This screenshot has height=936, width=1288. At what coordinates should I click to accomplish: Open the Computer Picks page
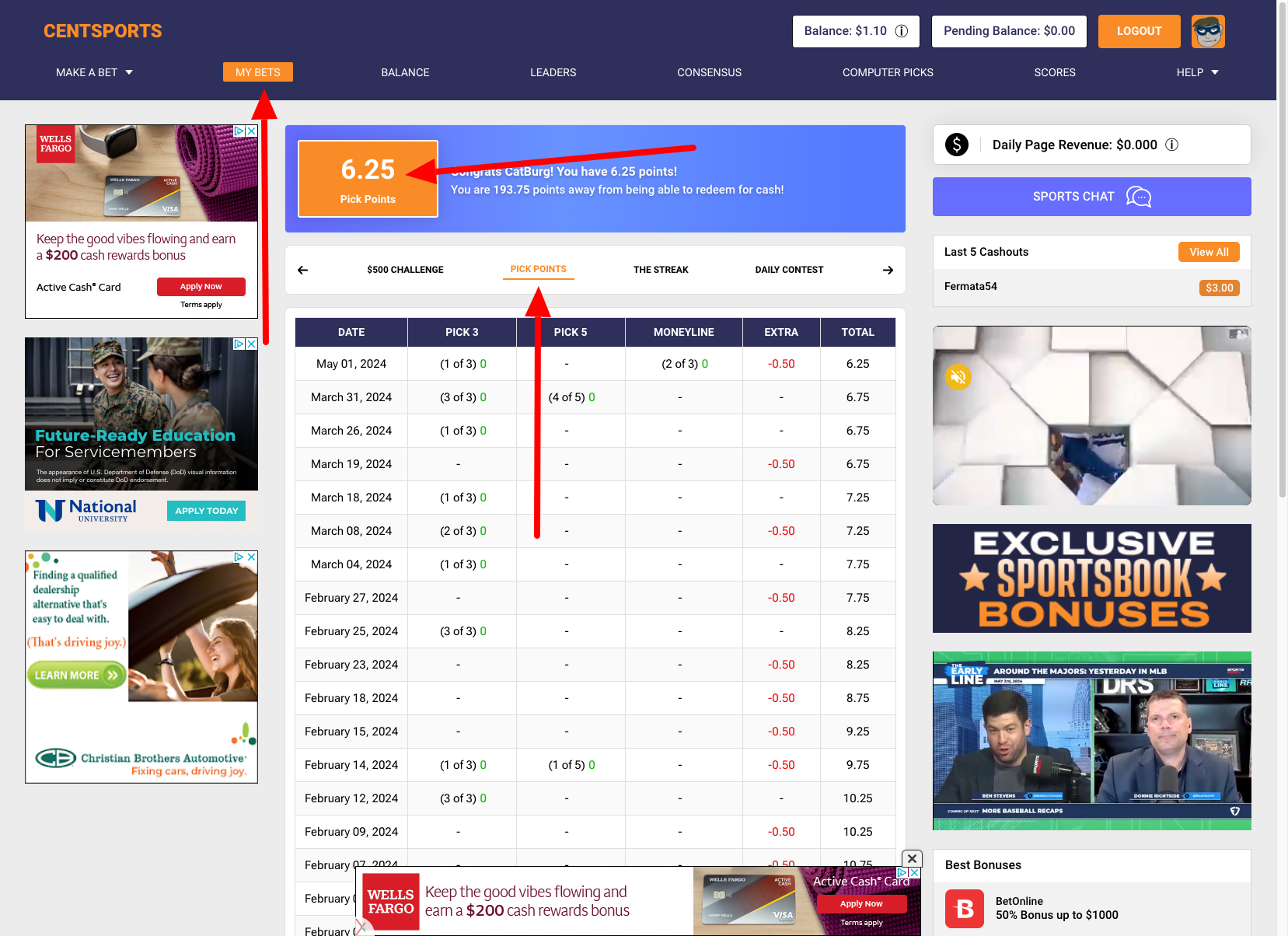tap(888, 72)
